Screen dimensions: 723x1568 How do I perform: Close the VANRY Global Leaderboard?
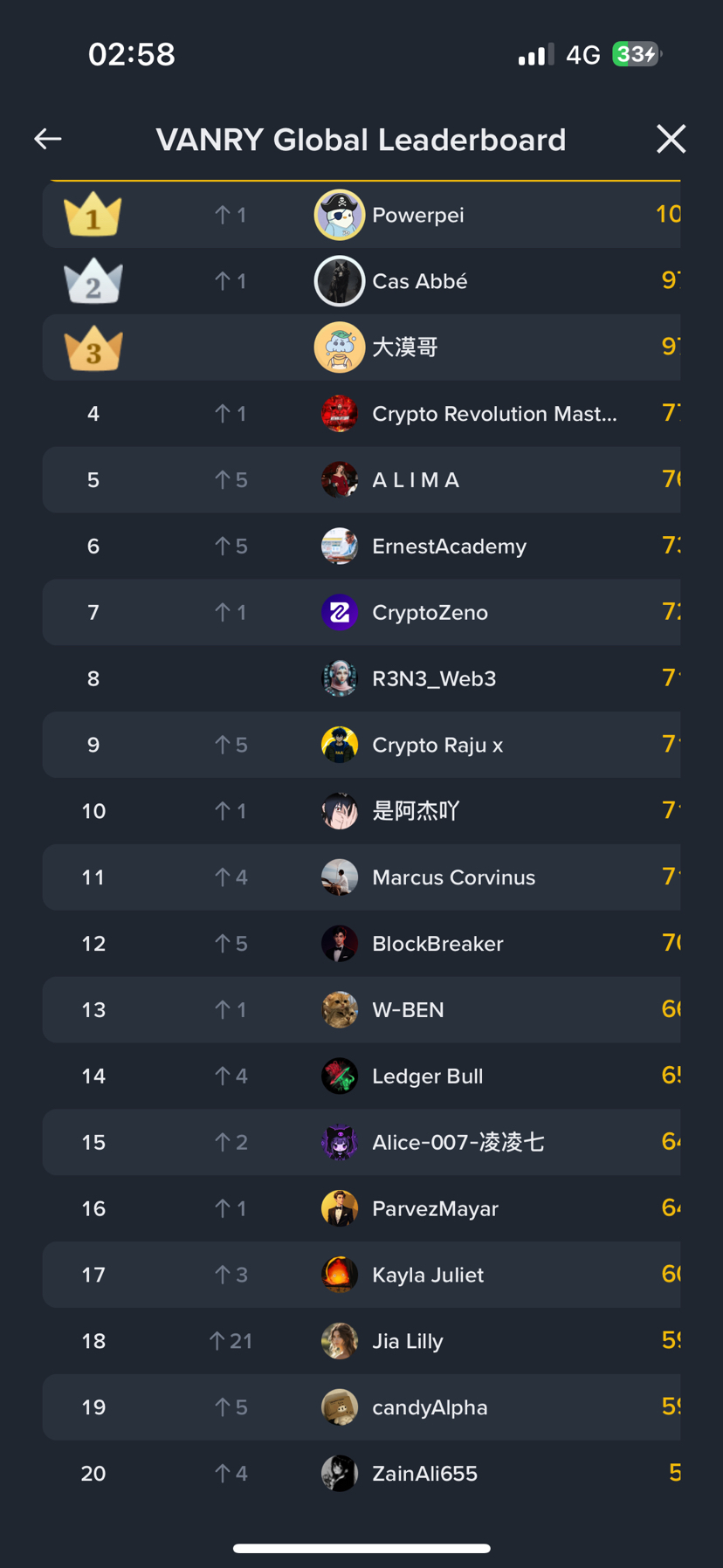671,139
